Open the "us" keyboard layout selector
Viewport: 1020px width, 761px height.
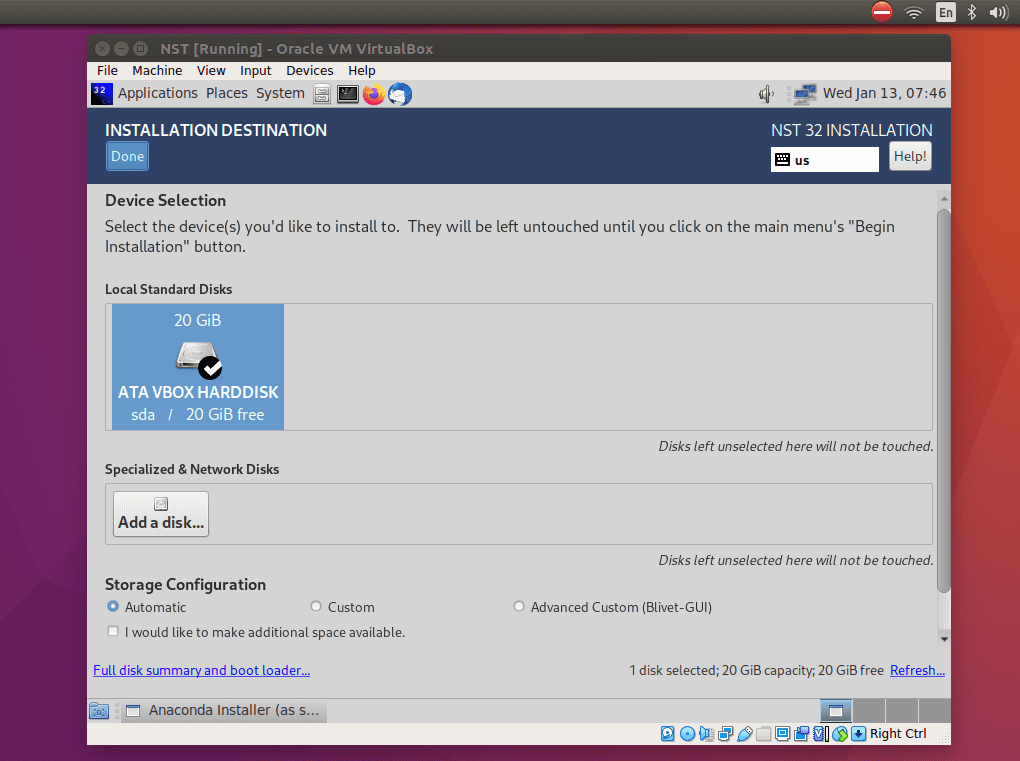(824, 157)
